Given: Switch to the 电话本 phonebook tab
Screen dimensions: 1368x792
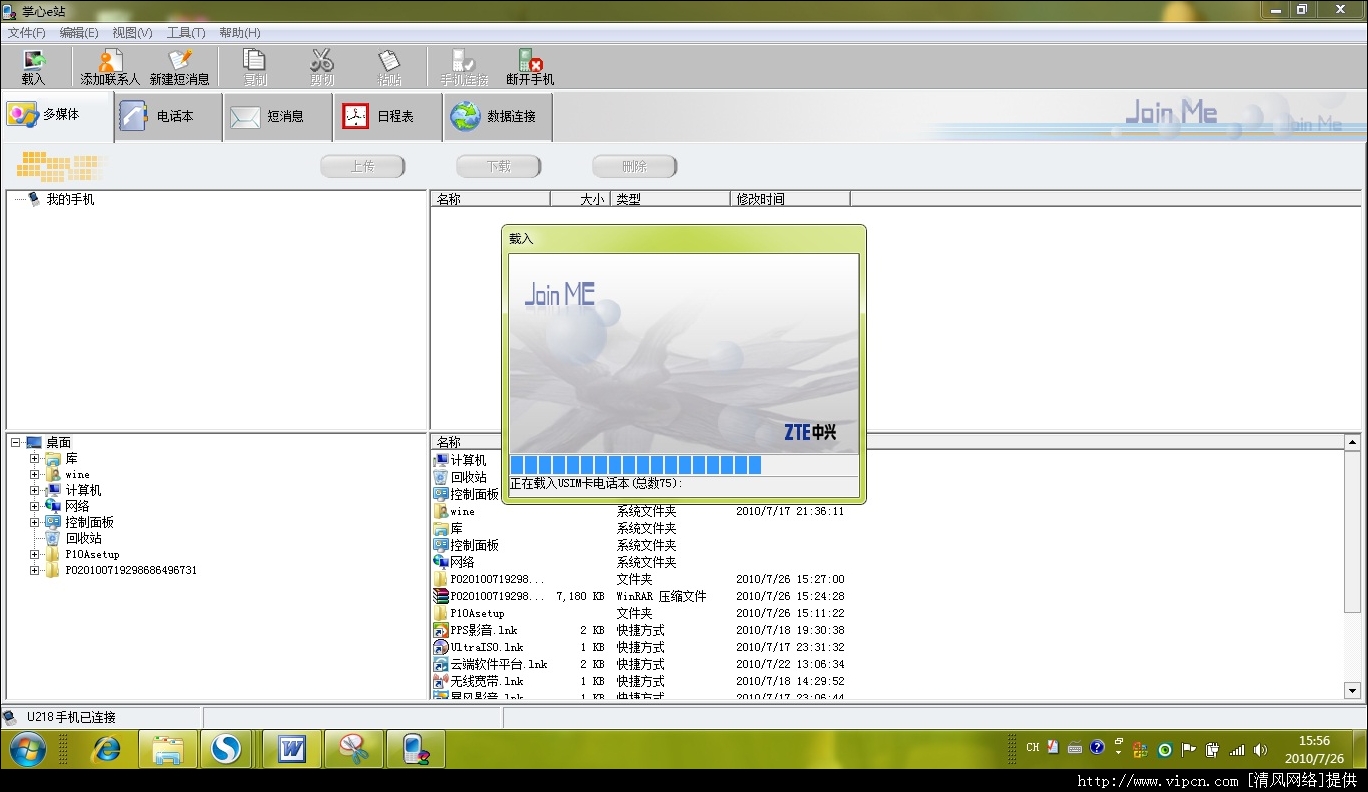Looking at the screenshot, I should (169, 117).
